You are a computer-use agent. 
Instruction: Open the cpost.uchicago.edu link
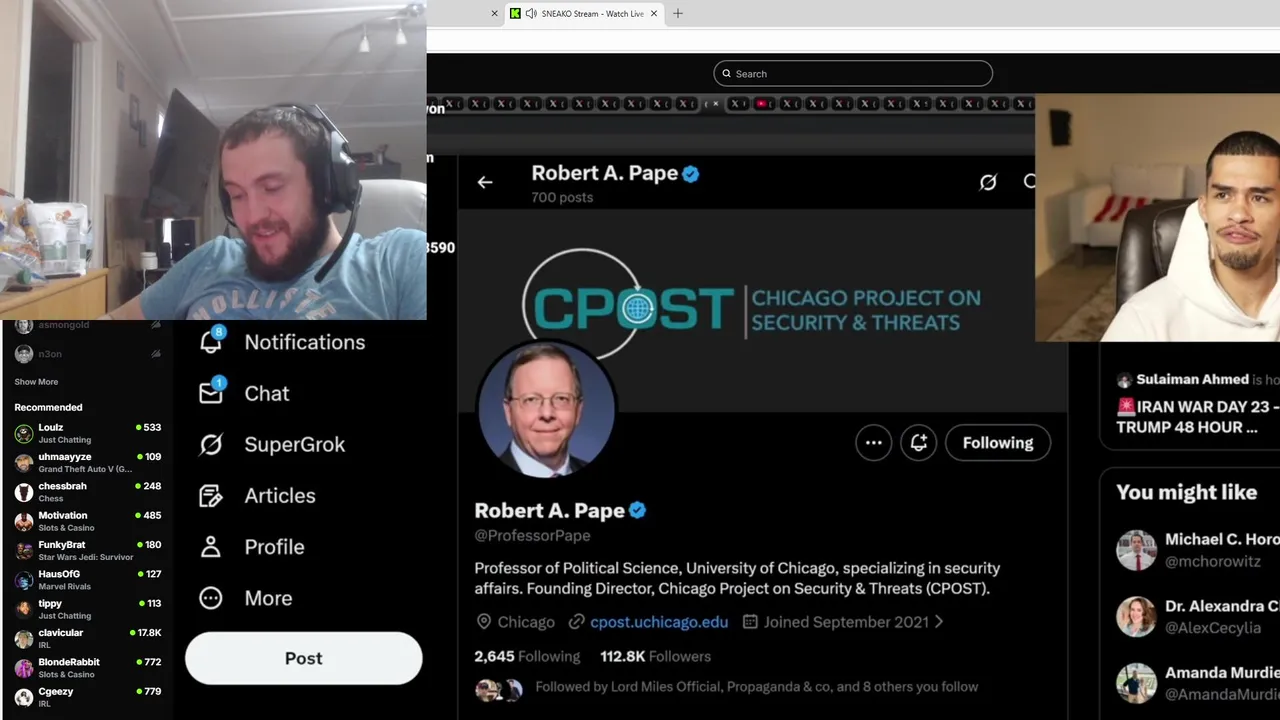click(659, 621)
